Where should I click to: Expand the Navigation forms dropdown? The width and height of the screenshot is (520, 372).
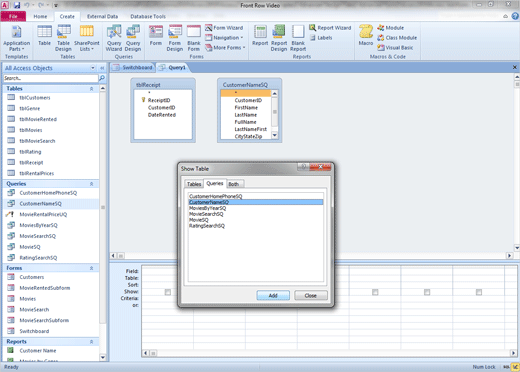point(224,38)
